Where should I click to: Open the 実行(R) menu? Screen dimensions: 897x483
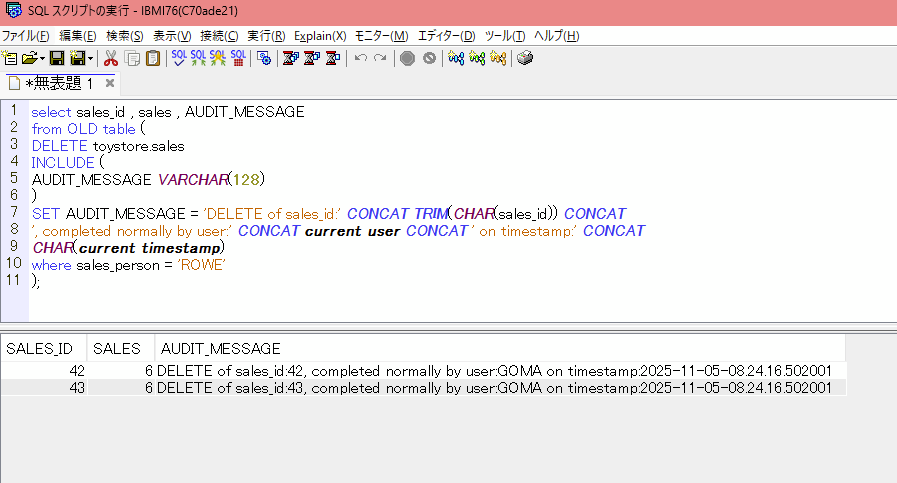[x=266, y=36]
